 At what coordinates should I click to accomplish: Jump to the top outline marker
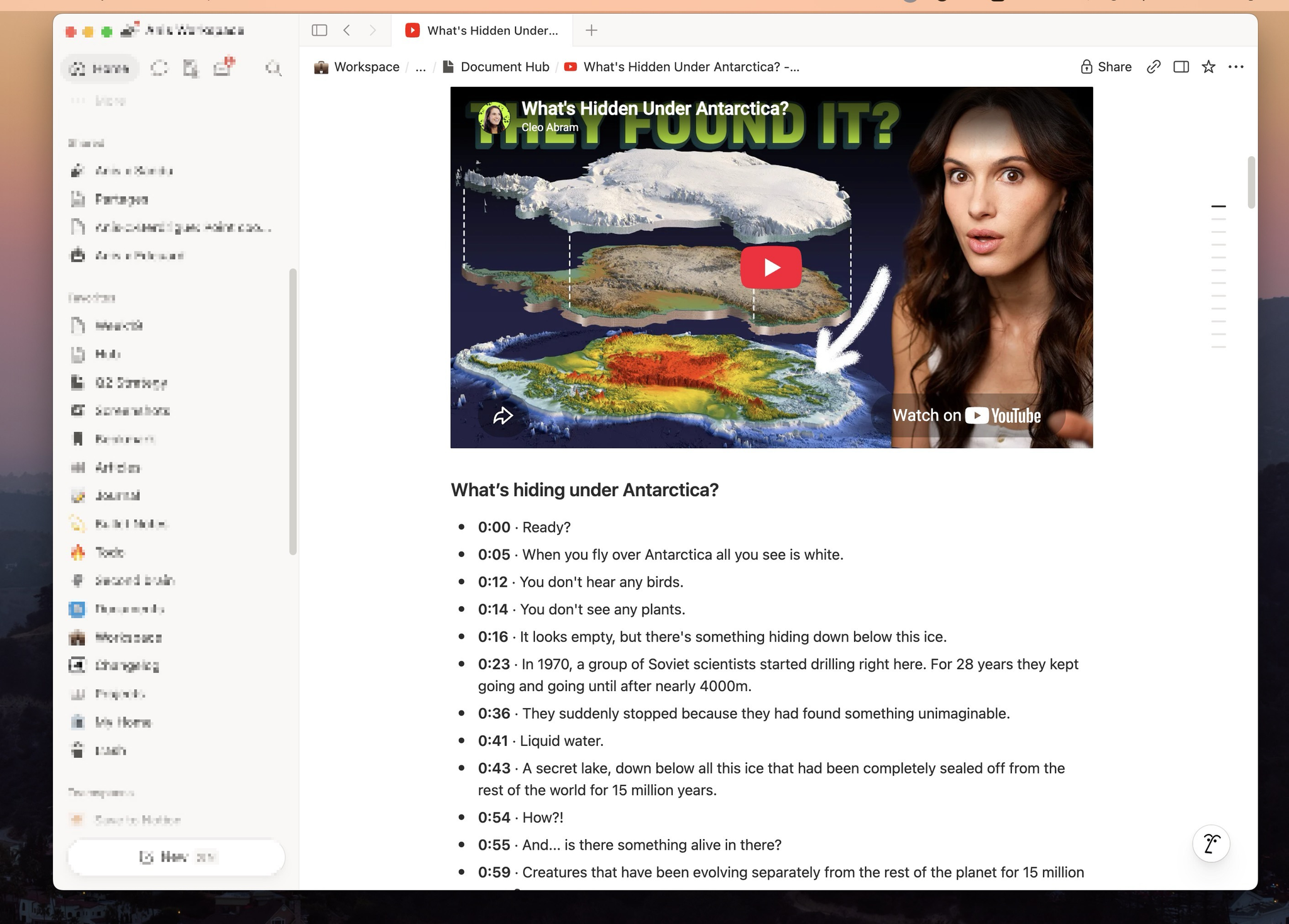(1219, 206)
